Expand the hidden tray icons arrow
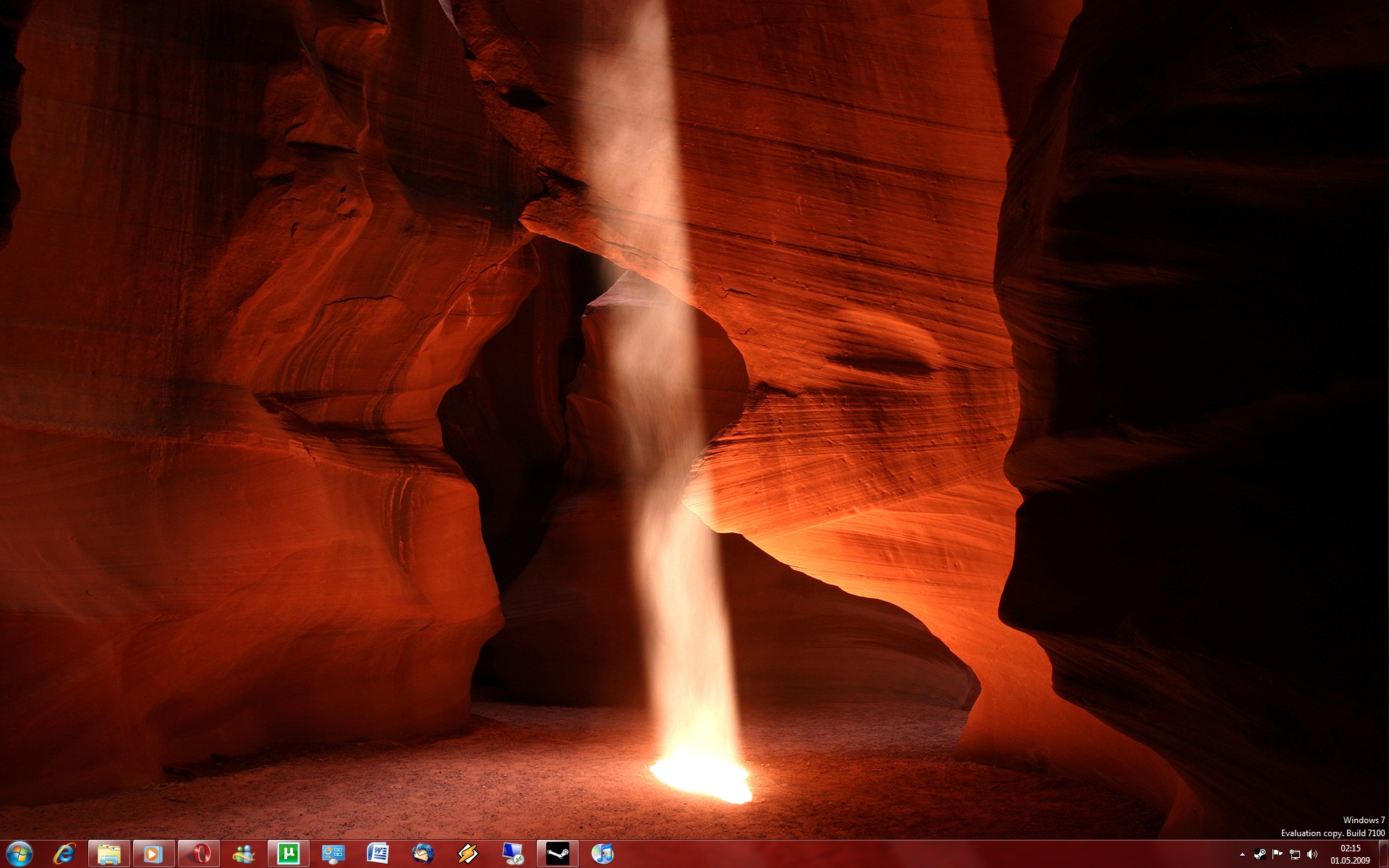The image size is (1389, 868). pyautogui.click(x=1243, y=855)
